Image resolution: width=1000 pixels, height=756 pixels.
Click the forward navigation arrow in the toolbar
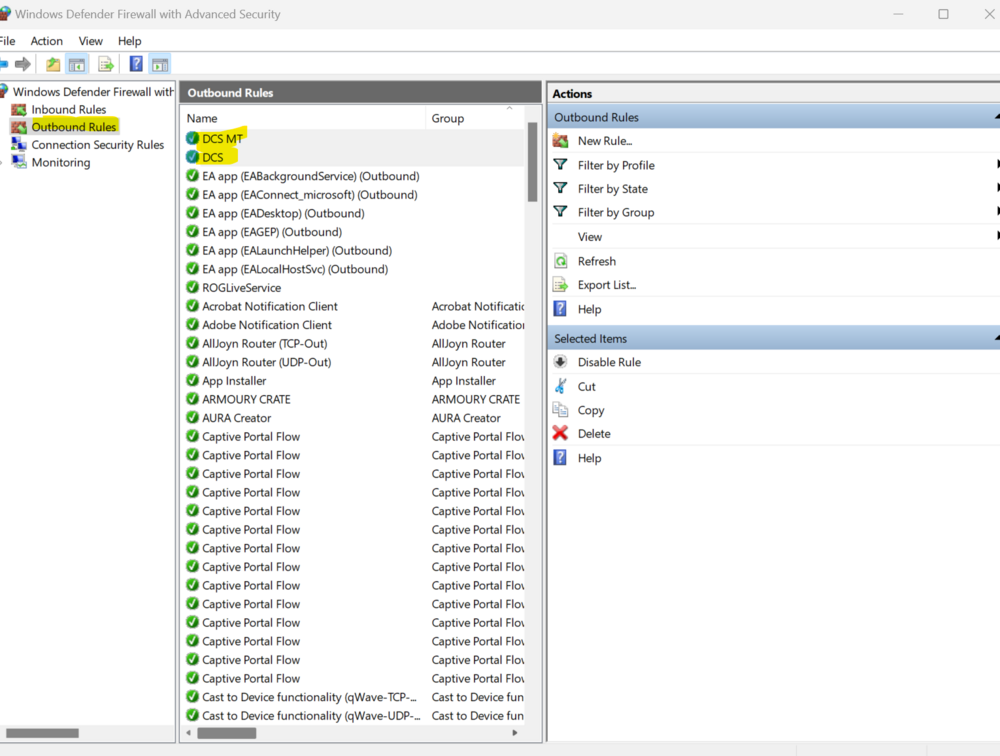coord(24,63)
